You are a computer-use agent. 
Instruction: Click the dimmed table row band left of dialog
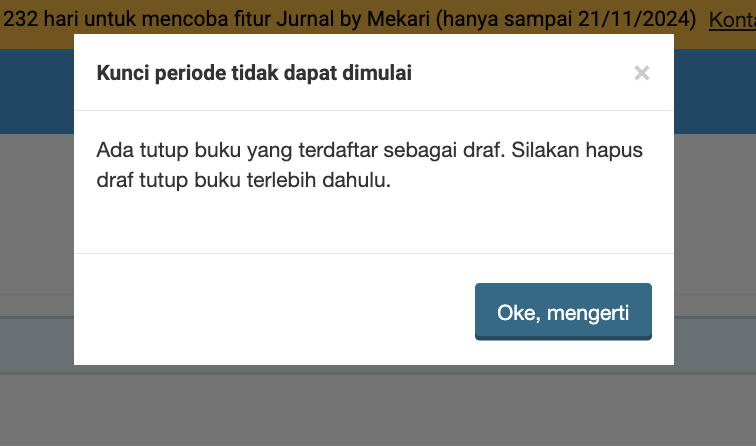[x=37, y=345]
